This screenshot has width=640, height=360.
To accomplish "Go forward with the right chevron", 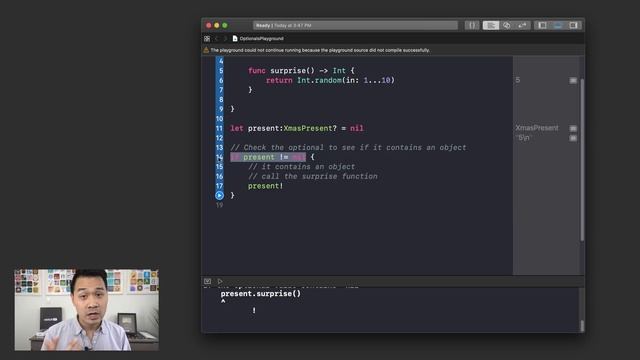I will tap(225, 39).
